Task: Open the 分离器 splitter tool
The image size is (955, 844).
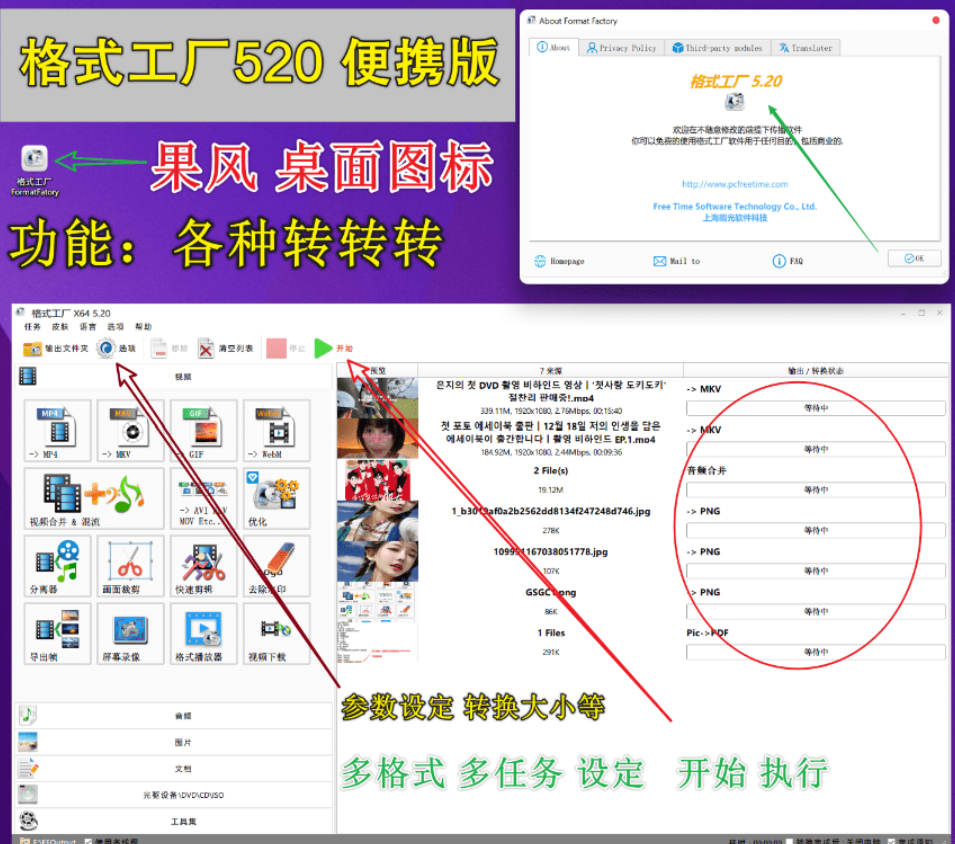Action: [x=58, y=566]
